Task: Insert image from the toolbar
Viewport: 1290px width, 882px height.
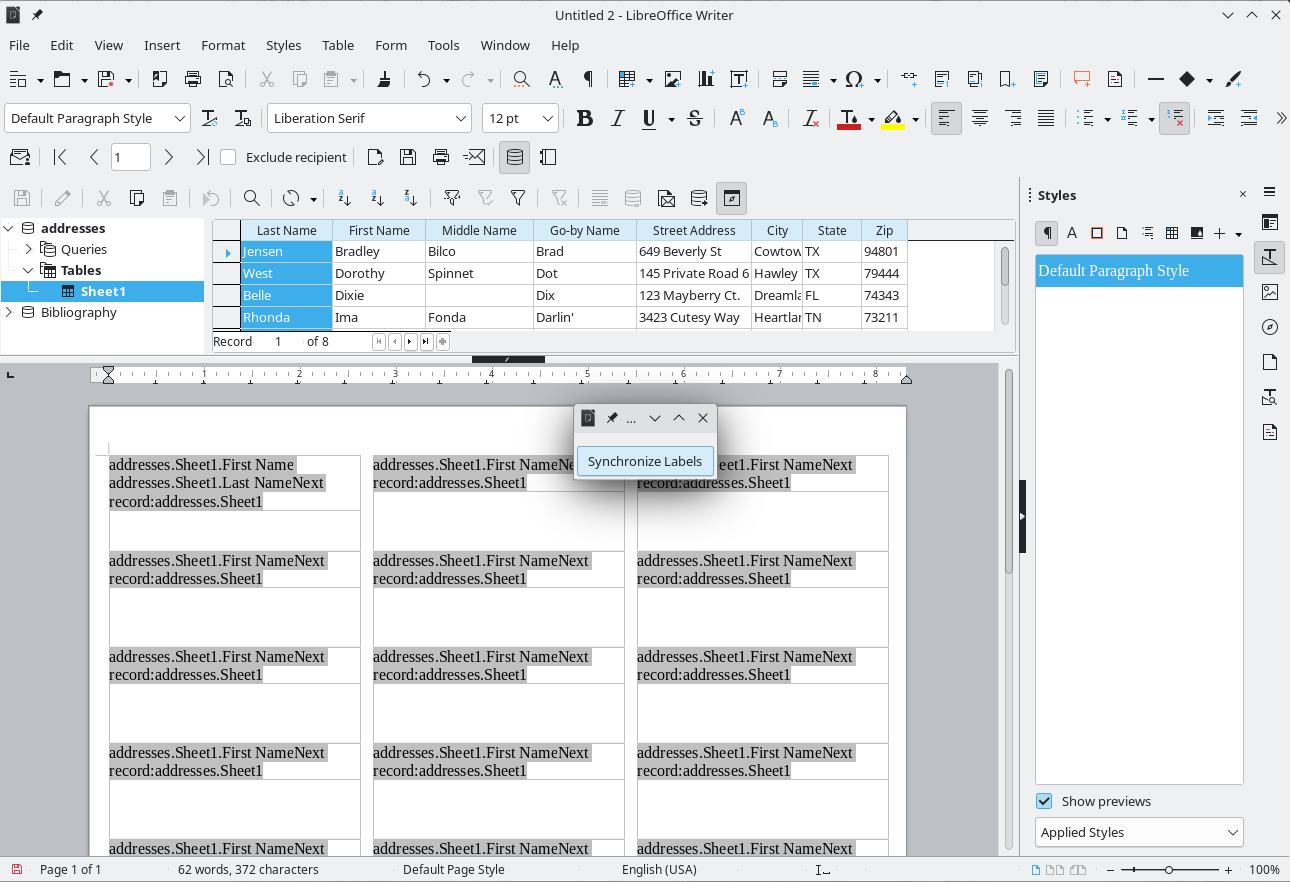Action: pyautogui.click(x=673, y=80)
